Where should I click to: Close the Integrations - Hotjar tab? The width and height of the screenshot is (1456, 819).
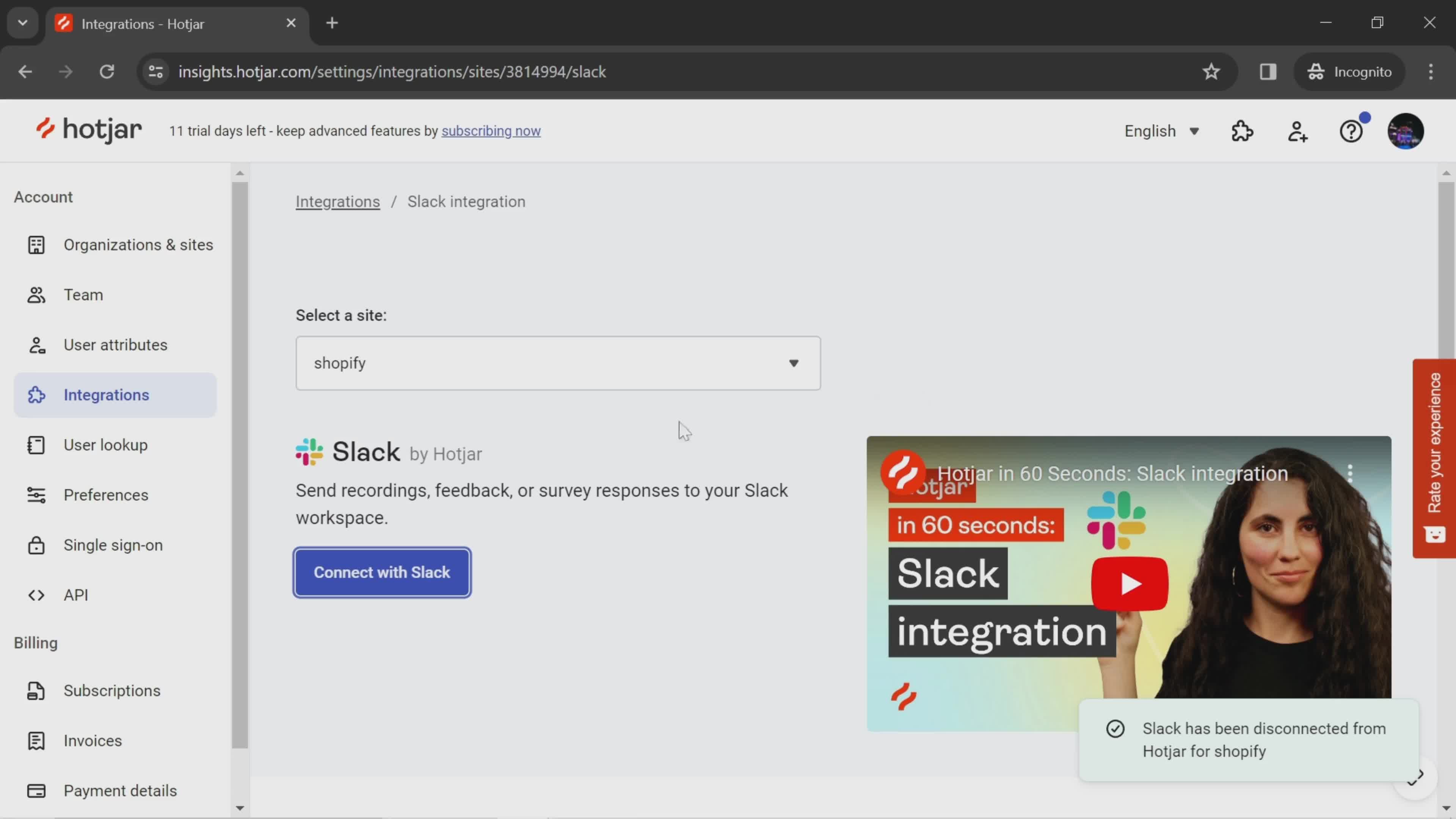click(x=290, y=23)
